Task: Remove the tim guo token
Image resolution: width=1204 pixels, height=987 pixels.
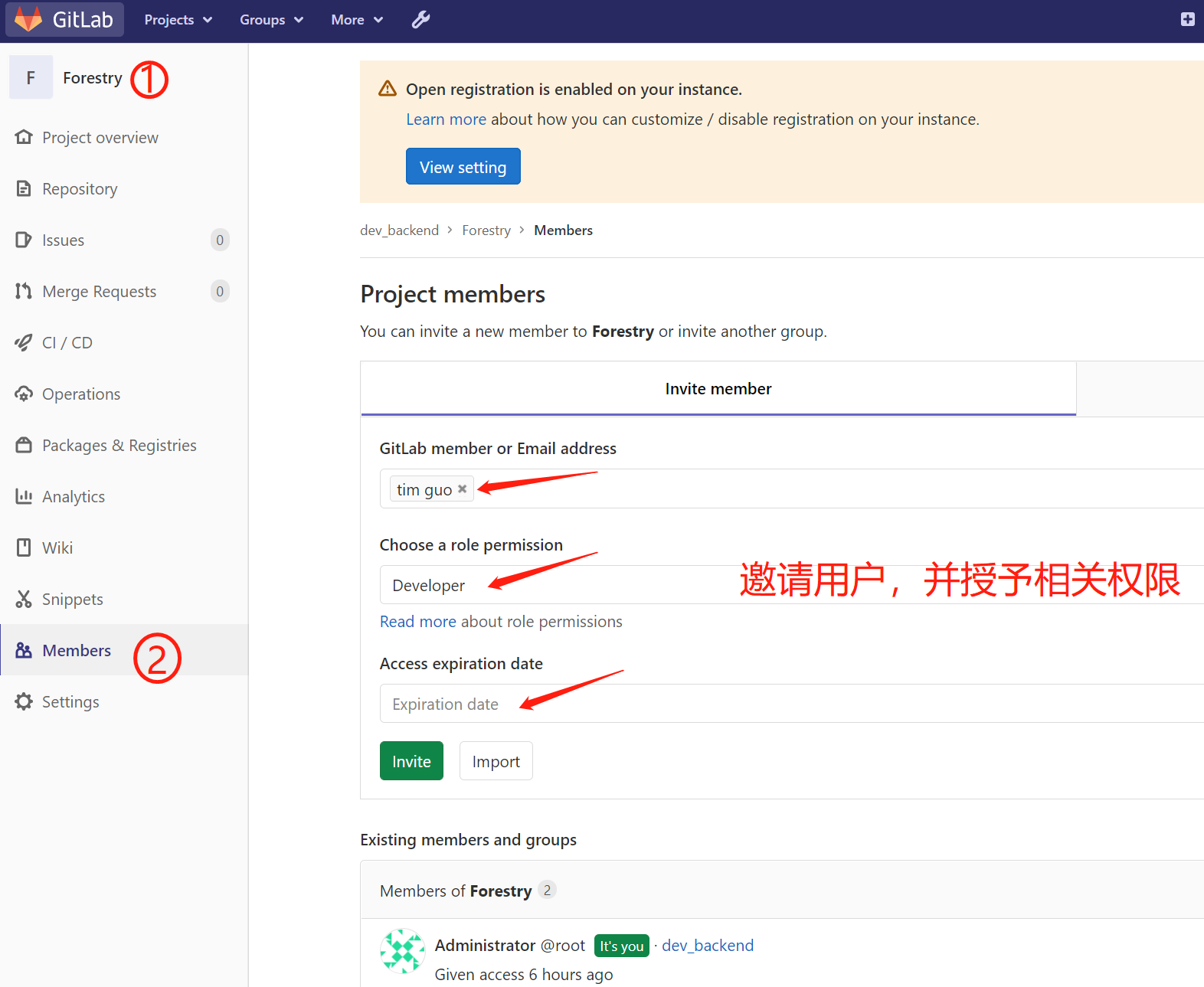Action: point(463,489)
